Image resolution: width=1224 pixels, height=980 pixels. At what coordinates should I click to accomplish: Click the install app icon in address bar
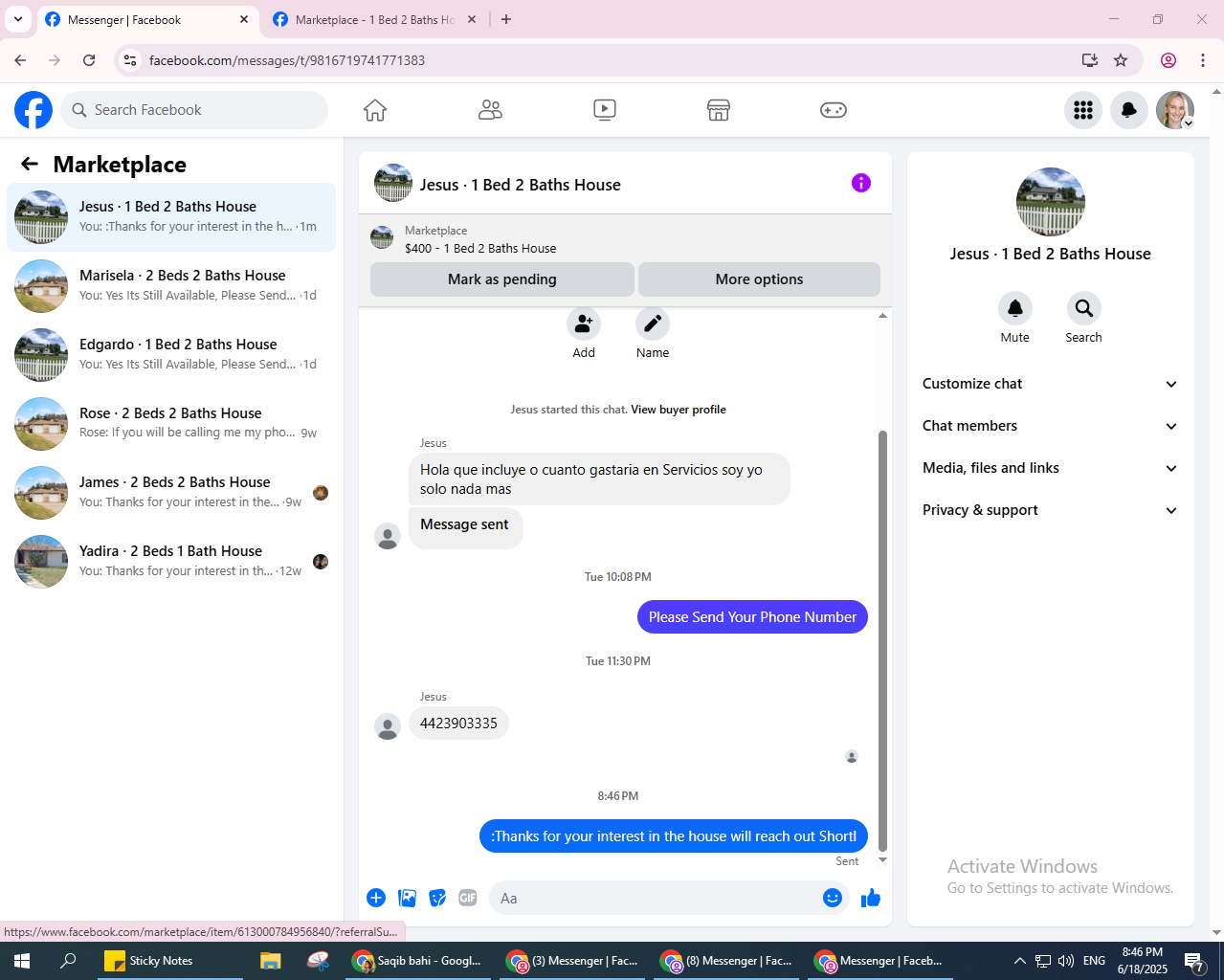(x=1090, y=60)
